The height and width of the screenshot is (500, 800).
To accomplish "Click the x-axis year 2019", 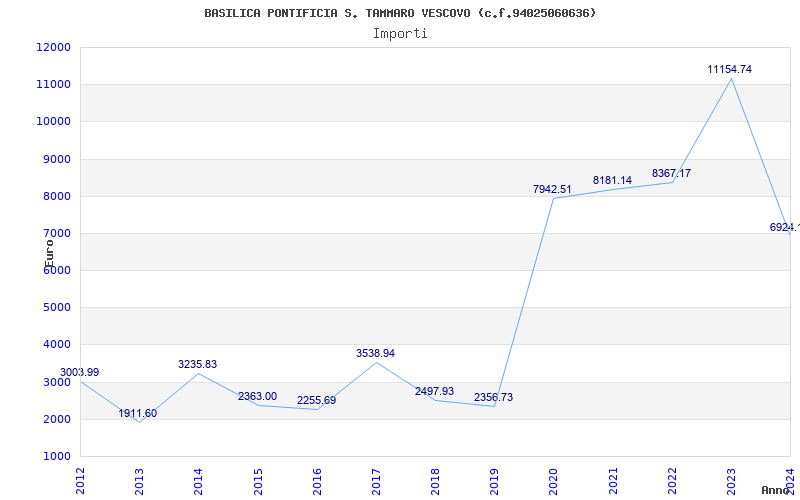I will 494,482.
